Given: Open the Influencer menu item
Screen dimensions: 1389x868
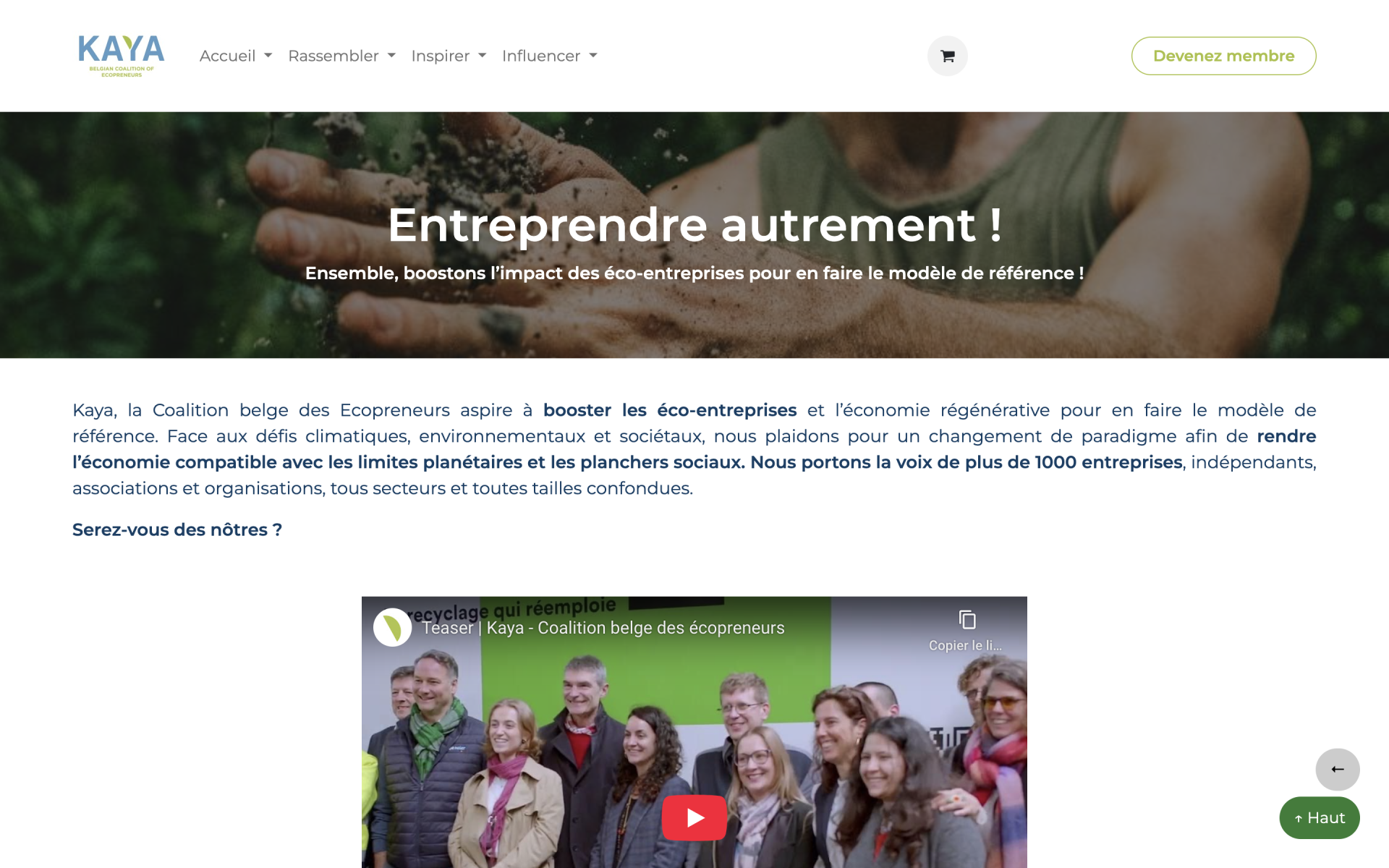Looking at the screenshot, I should coord(541,56).
